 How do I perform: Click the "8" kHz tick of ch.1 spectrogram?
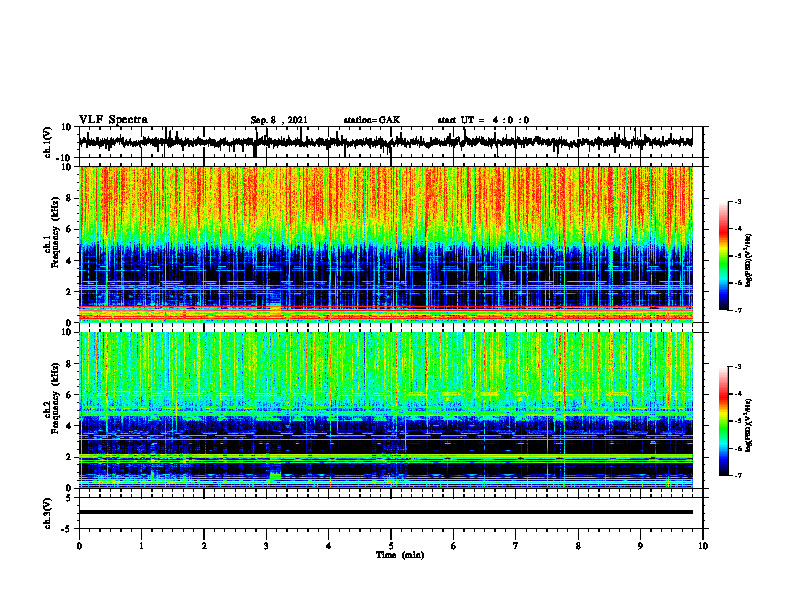pyautogui.click(x=70, y=198)
